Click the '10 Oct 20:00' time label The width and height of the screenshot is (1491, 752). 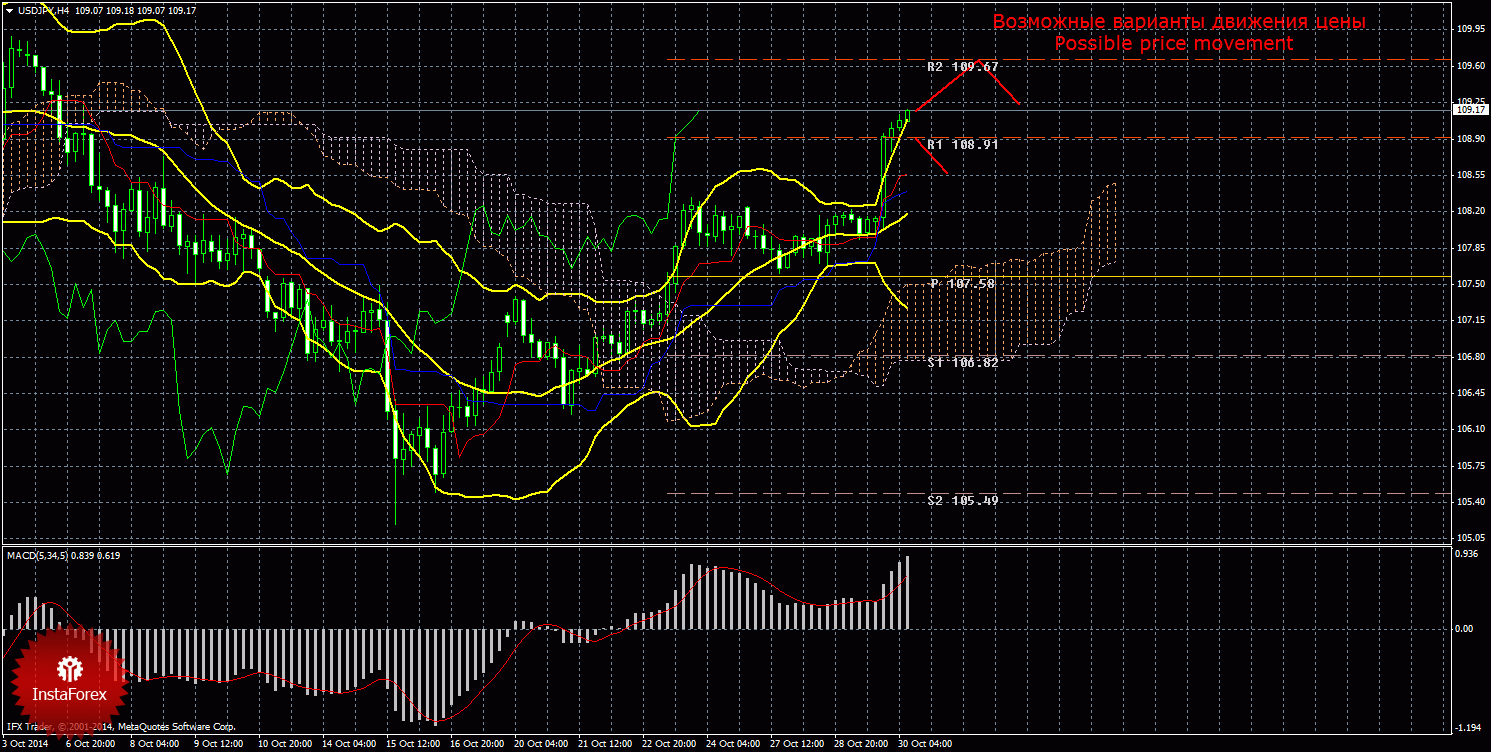coord(285,744)
